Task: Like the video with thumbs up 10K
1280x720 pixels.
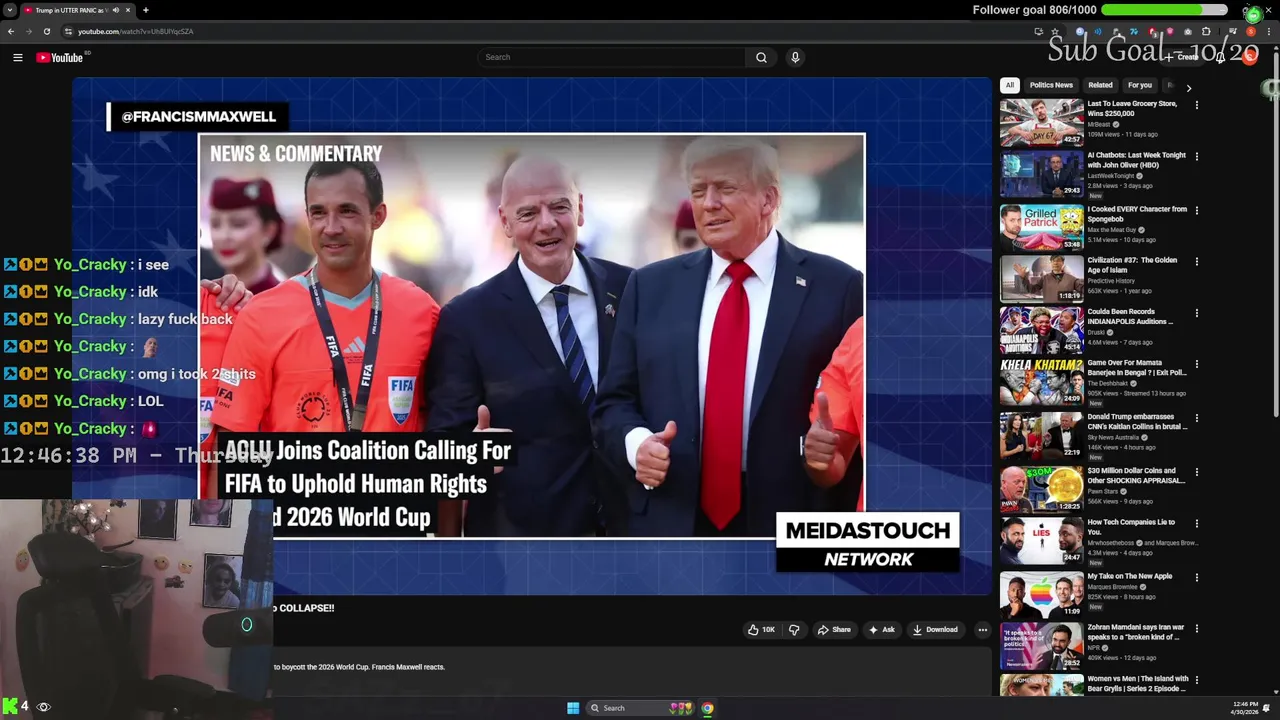Action: 761,630
